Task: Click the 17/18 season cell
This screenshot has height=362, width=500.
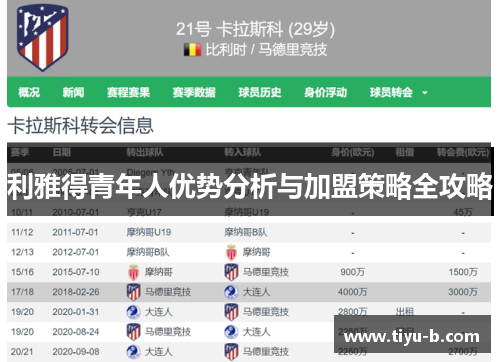Action: pos(22,292)
